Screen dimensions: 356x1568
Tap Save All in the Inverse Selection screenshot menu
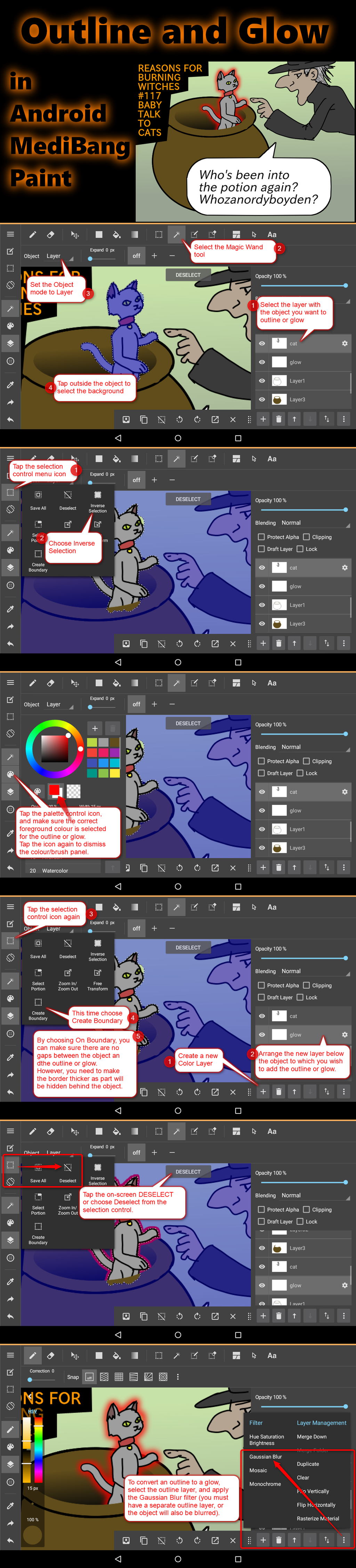(38, 500)
